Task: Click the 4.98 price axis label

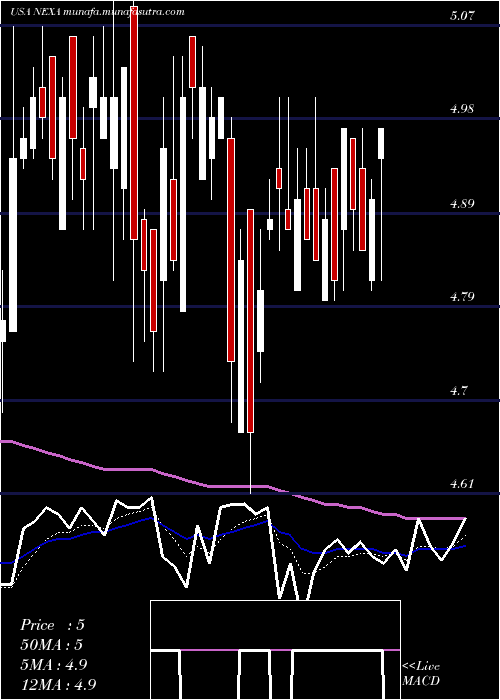Action: [462, 109]
